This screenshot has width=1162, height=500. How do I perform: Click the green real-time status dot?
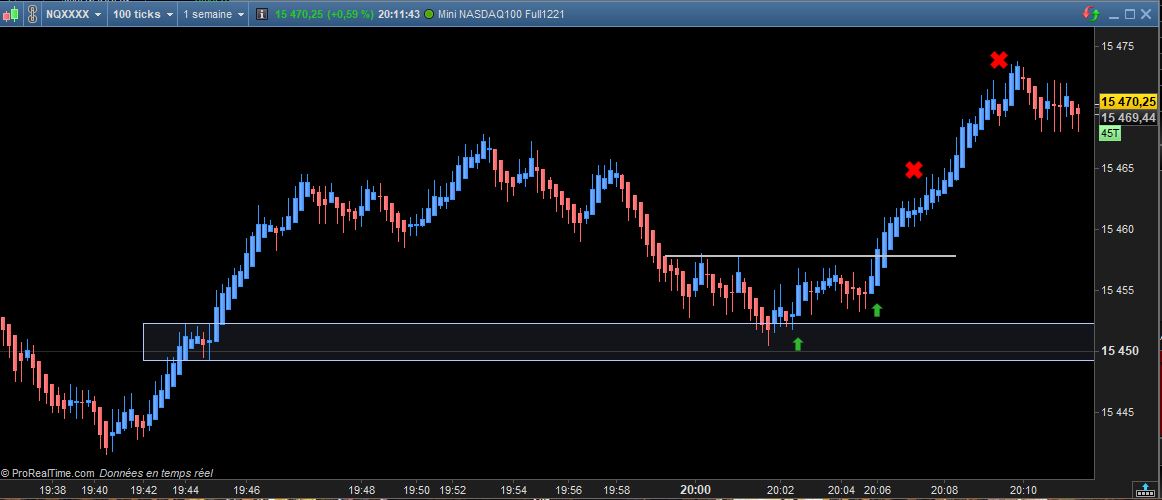429,14
